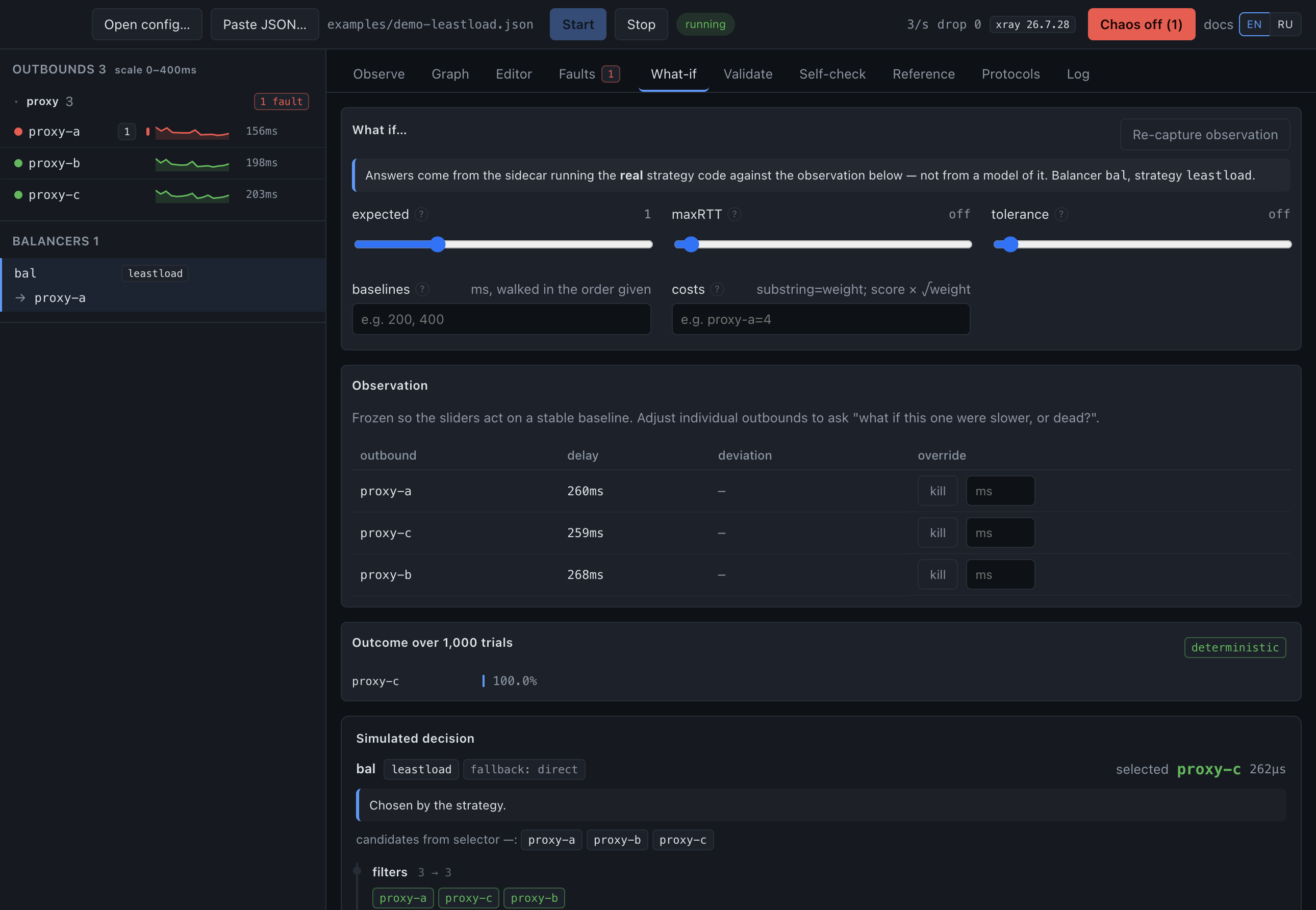
Task: Select proxy-a in the outbounds list
Action: point(163,132)
